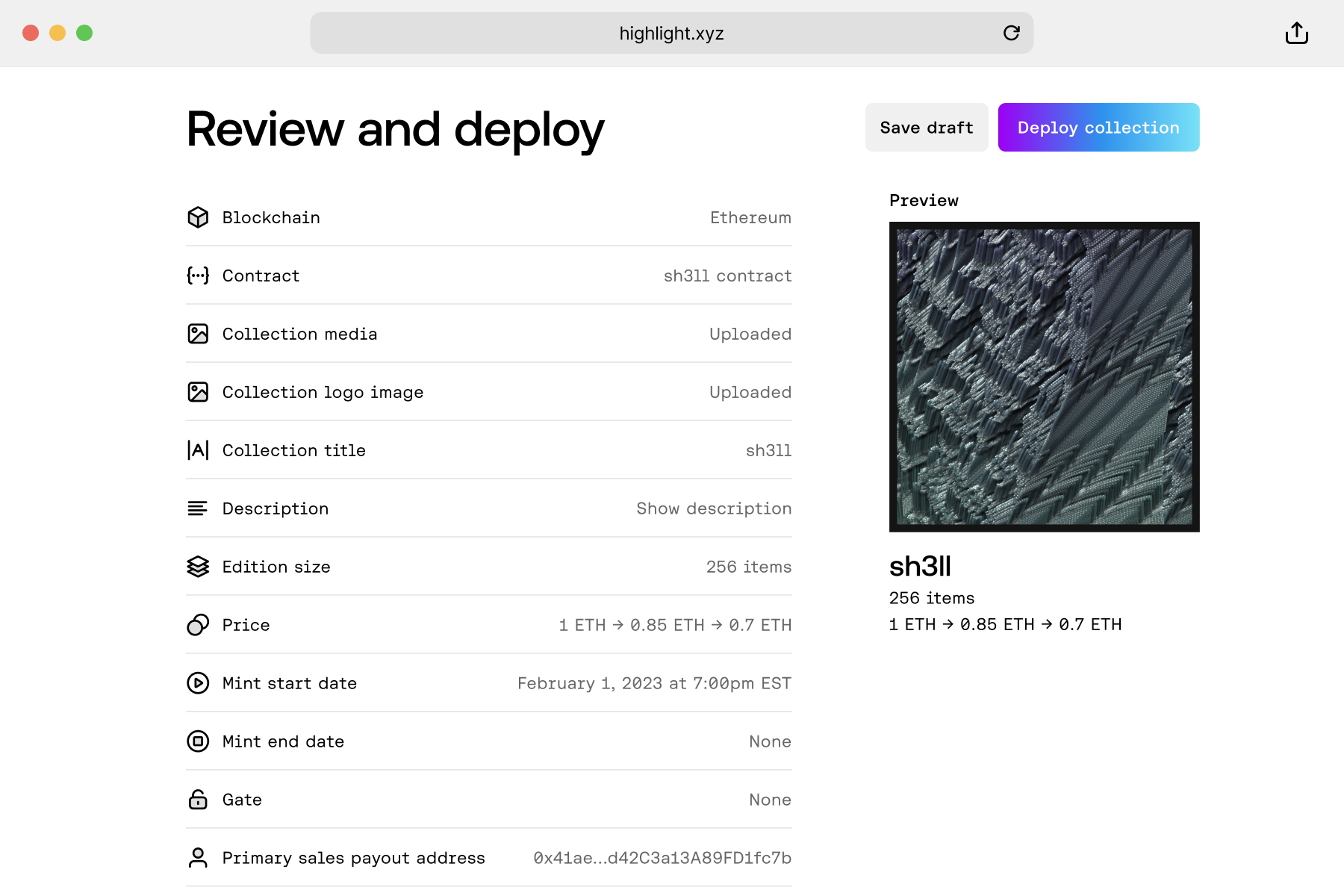
Task: Maximize the window with green button
Action: (84, 33)
